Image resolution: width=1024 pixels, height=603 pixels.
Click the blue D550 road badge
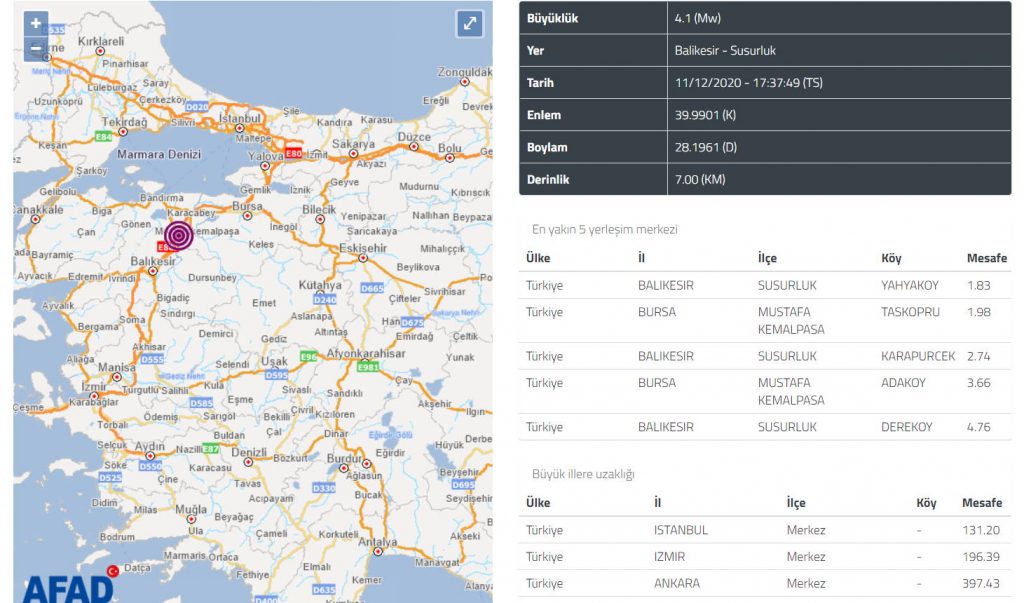click(150, 466)
